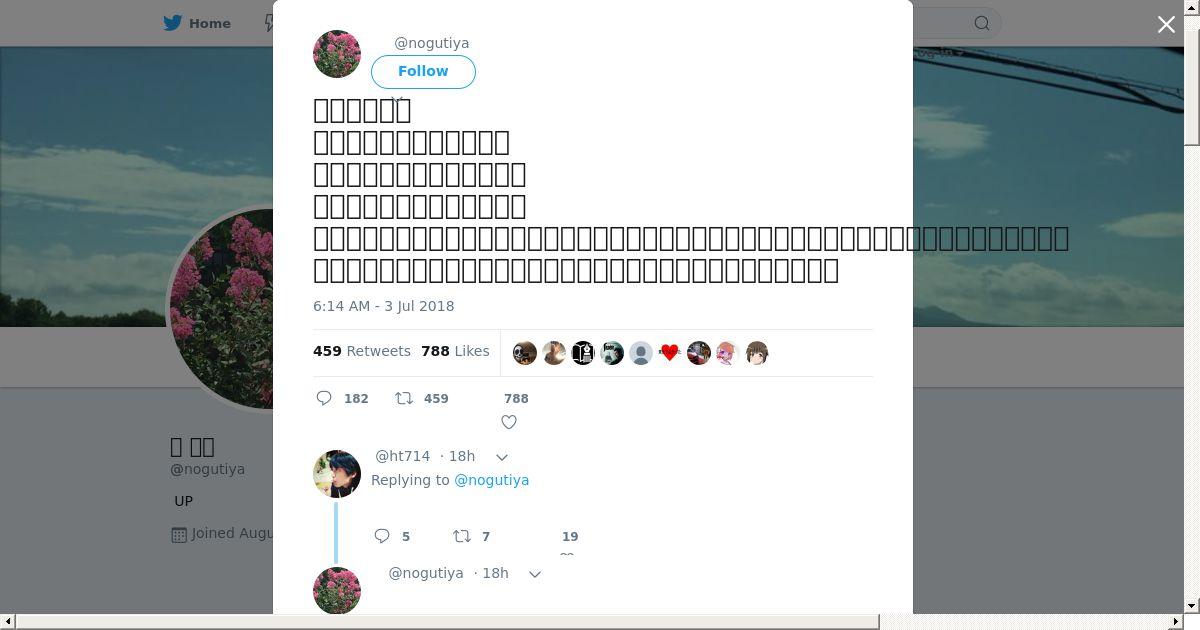
Task: View the list of 459 Retweets
Action: pyautogui.click(x=362, y=351)
